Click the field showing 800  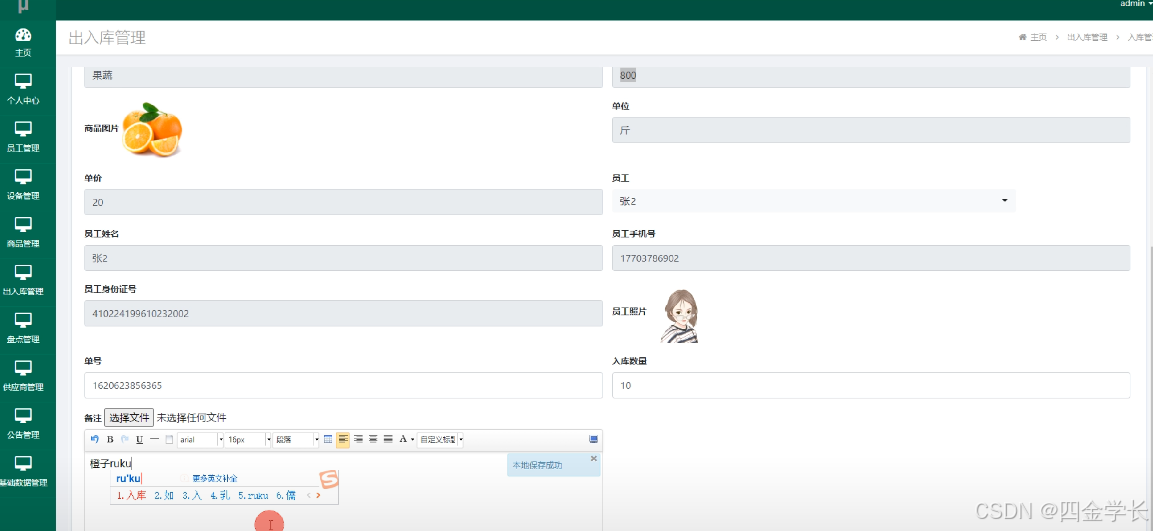[x=871, y=76]
